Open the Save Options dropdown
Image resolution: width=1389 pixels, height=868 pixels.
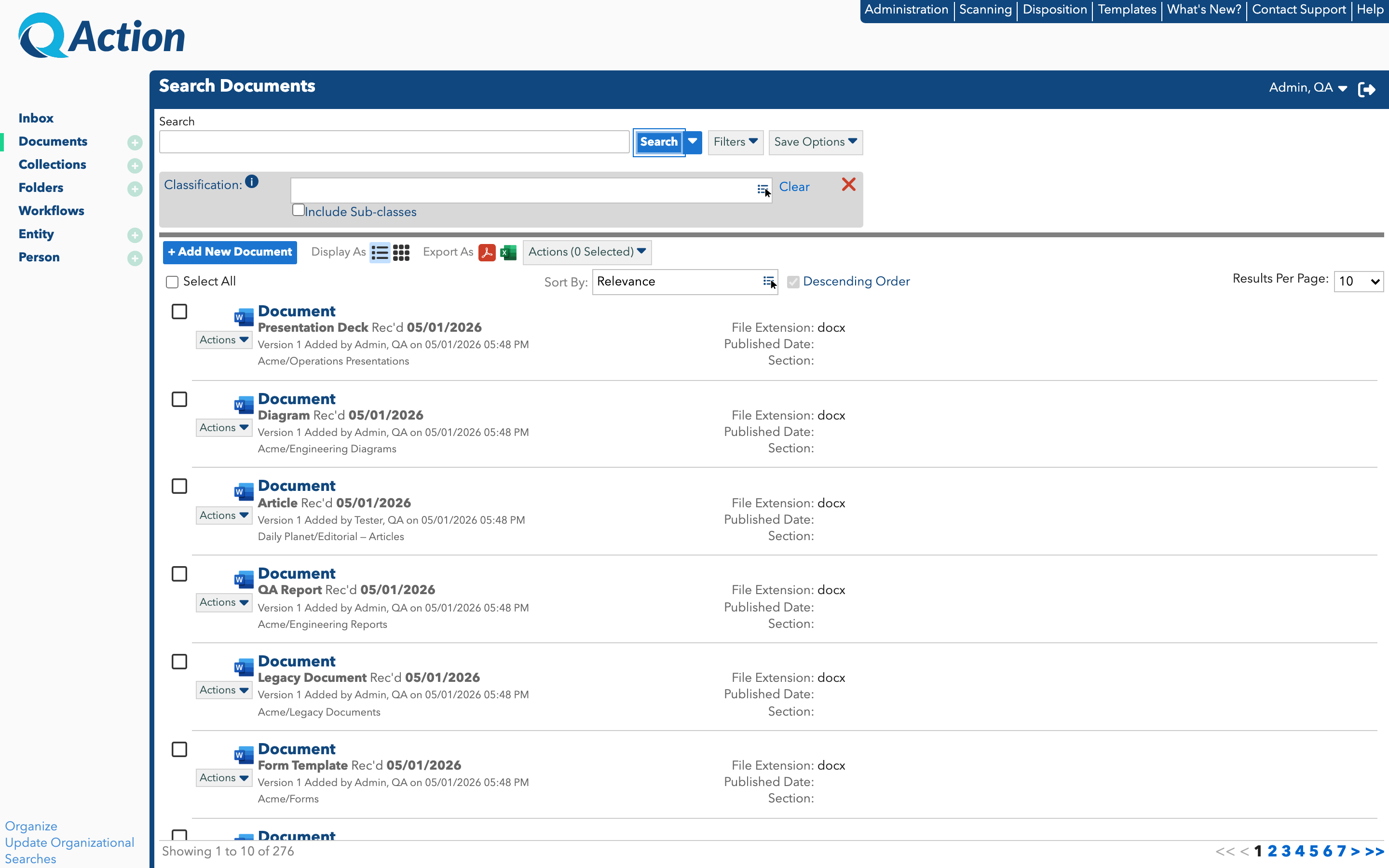pos(816,142)
